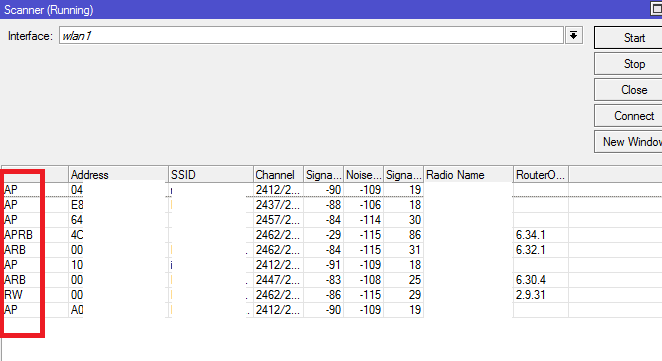Screen dimensions: 662x361
Task: Click the signal-to-noise value 86 cell
Action: 404,235
